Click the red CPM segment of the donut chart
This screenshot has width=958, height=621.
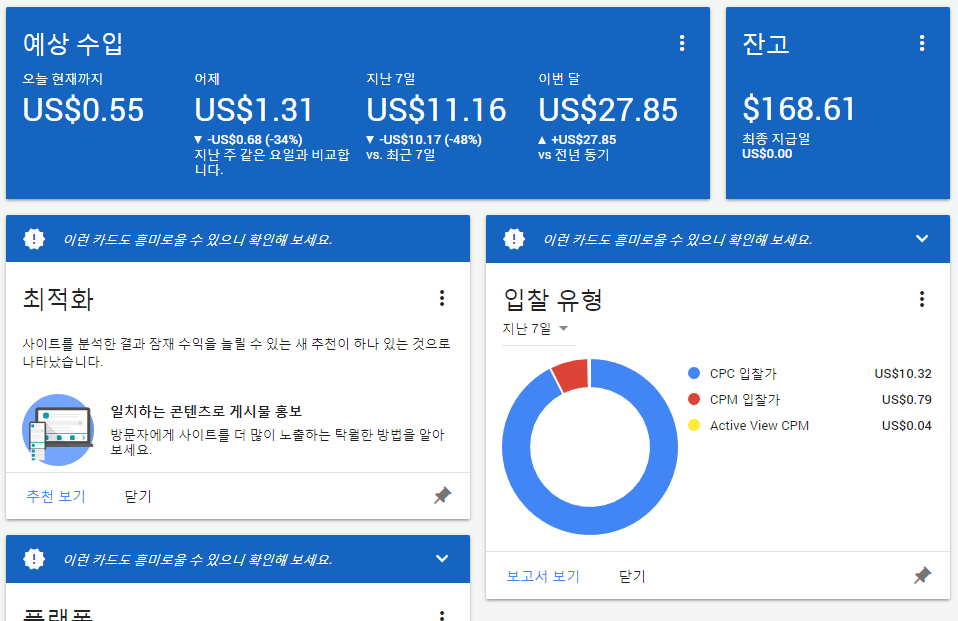point(571,374)
